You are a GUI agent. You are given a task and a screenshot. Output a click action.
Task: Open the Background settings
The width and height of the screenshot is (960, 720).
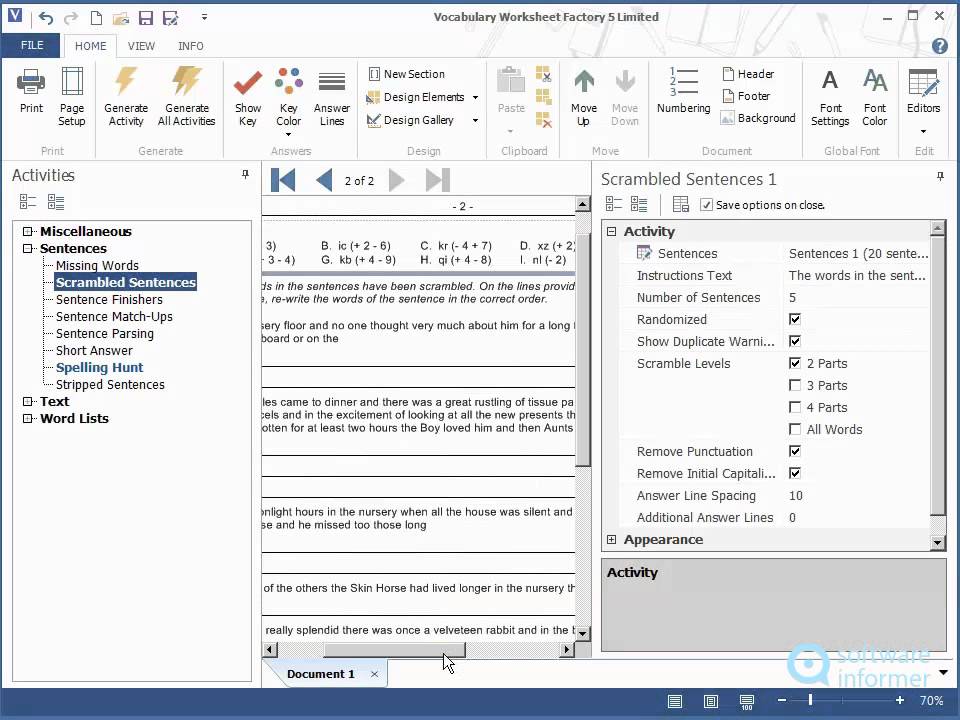point(758,118)
